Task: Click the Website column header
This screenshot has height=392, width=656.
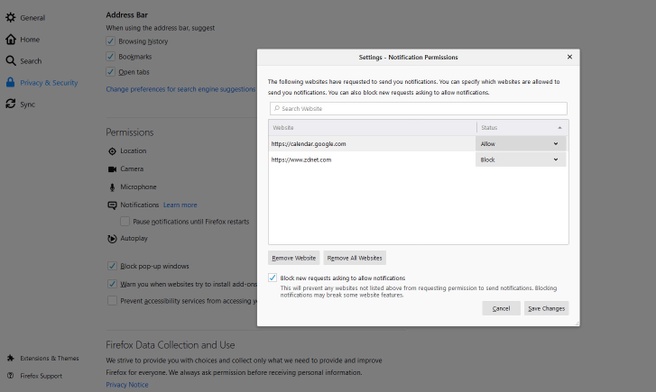Action: [372, 128]
